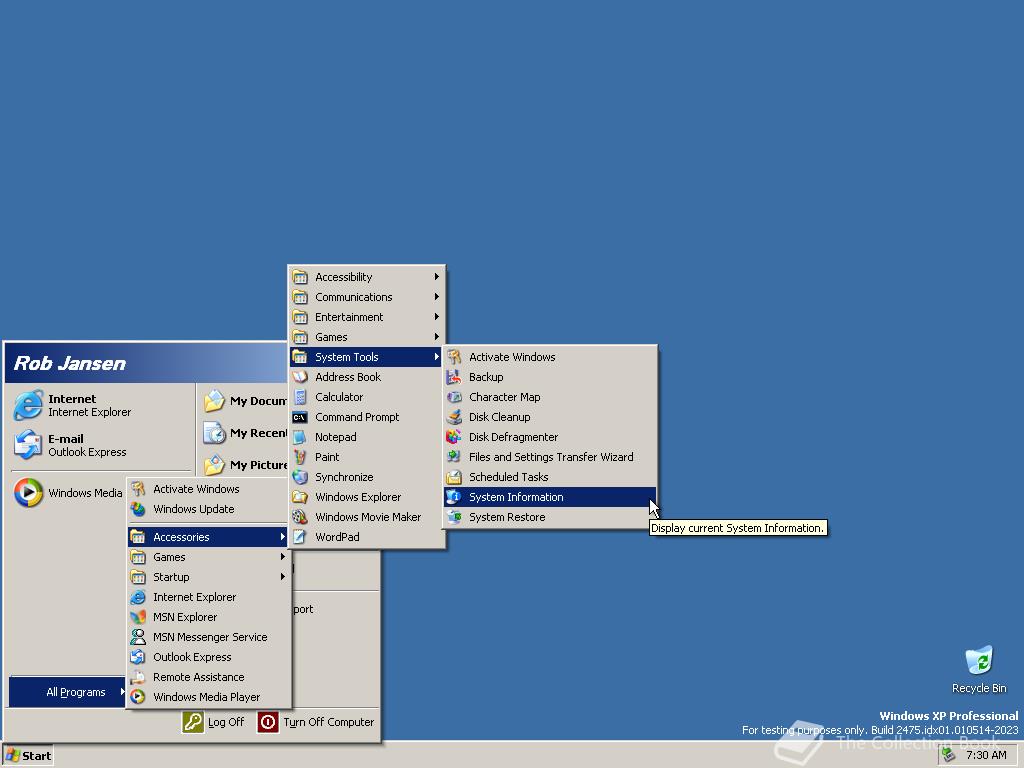Expand the System Tools submenu arrow
Screen dimensions: 1024x768
coord(436,357)
